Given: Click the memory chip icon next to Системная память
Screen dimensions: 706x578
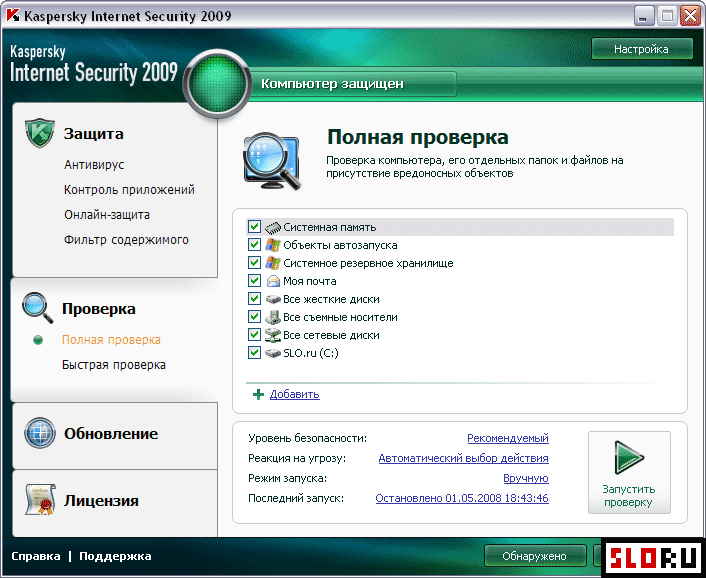Looking at the screenshot, I should (273, 227).
